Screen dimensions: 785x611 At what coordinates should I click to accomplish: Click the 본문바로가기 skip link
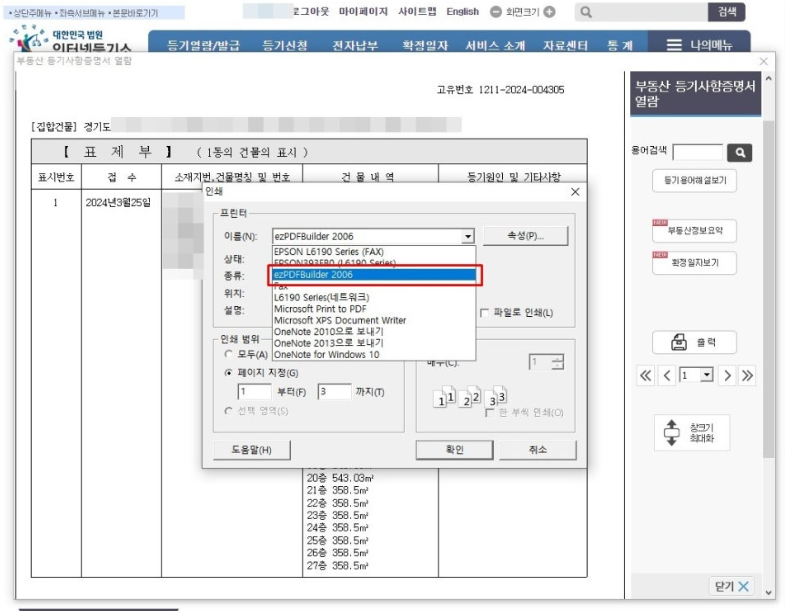pyautogui.click(x=134, y=13)
